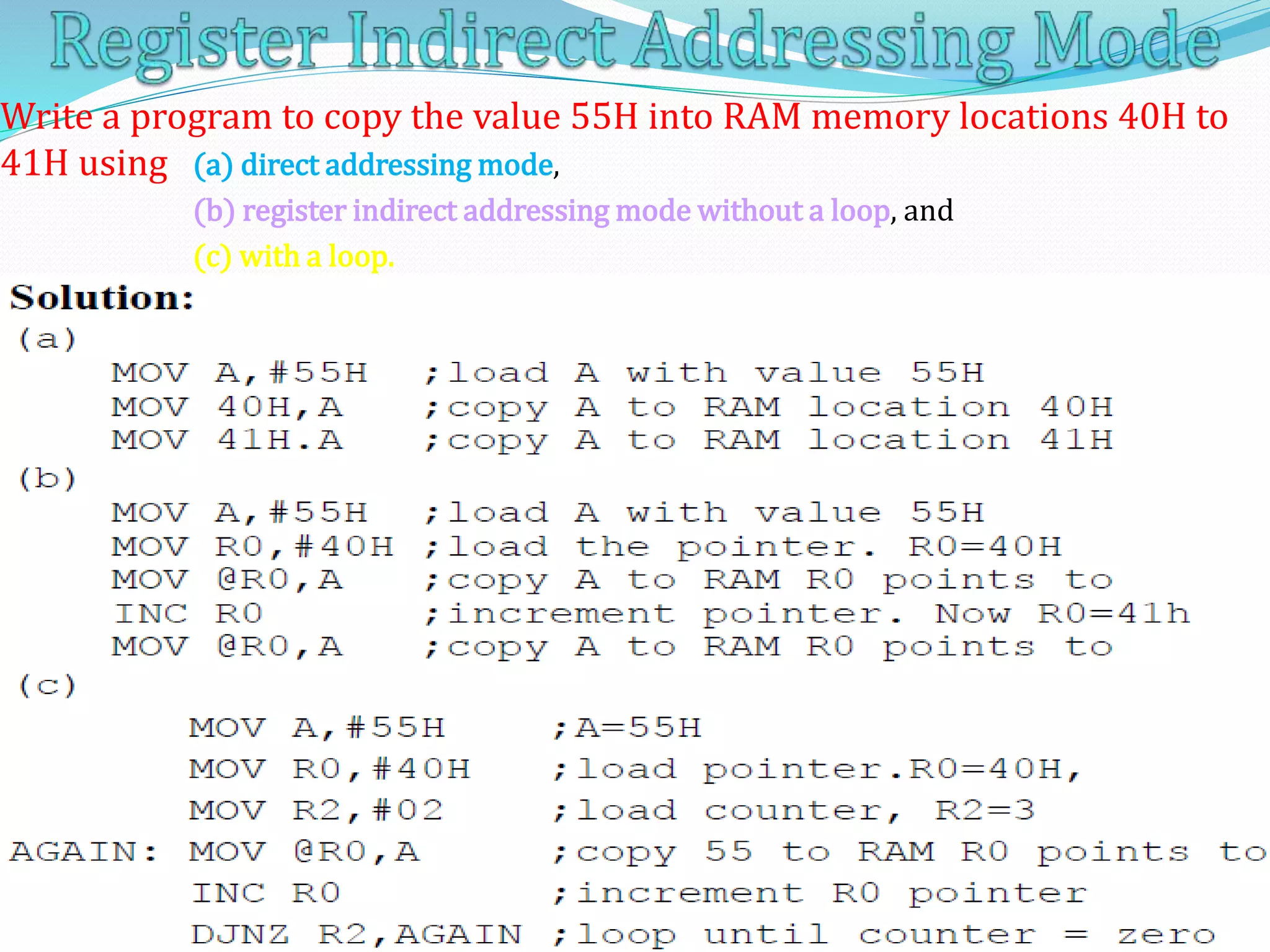Click comment ';copy A to RAM location 41H'

pos(769,441)
